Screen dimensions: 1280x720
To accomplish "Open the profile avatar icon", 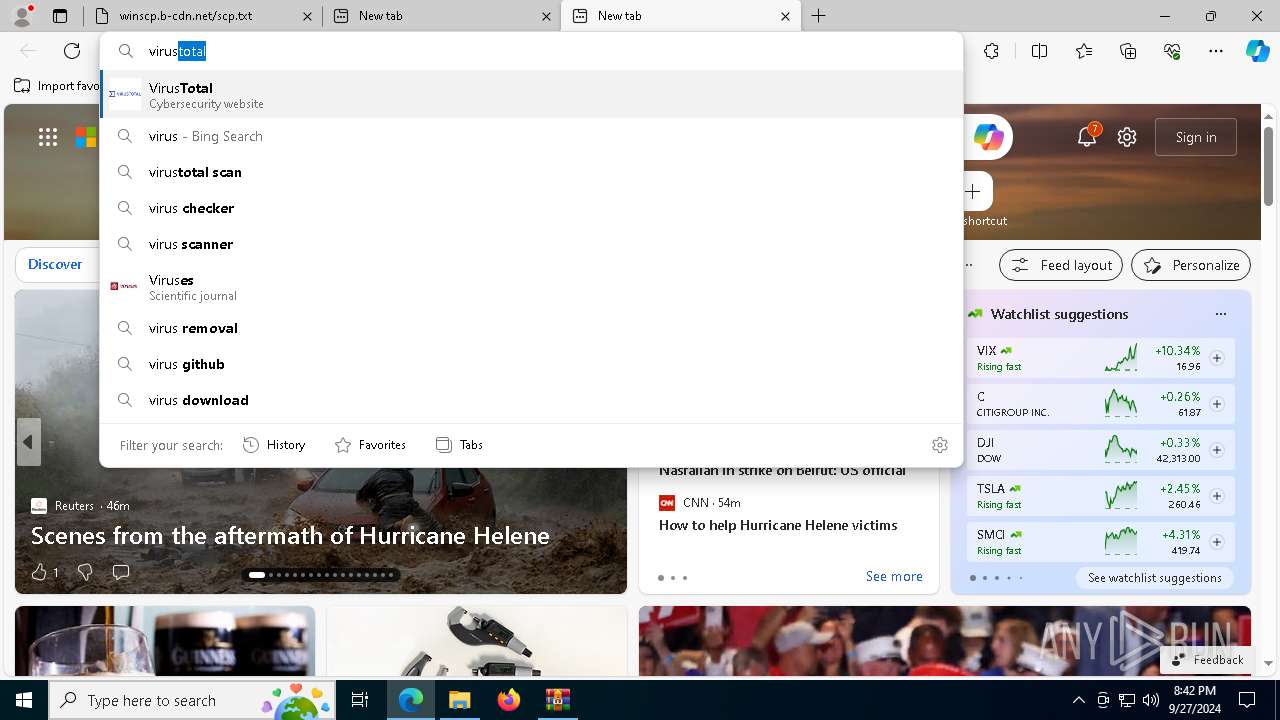I will click(x=22, y=15).
